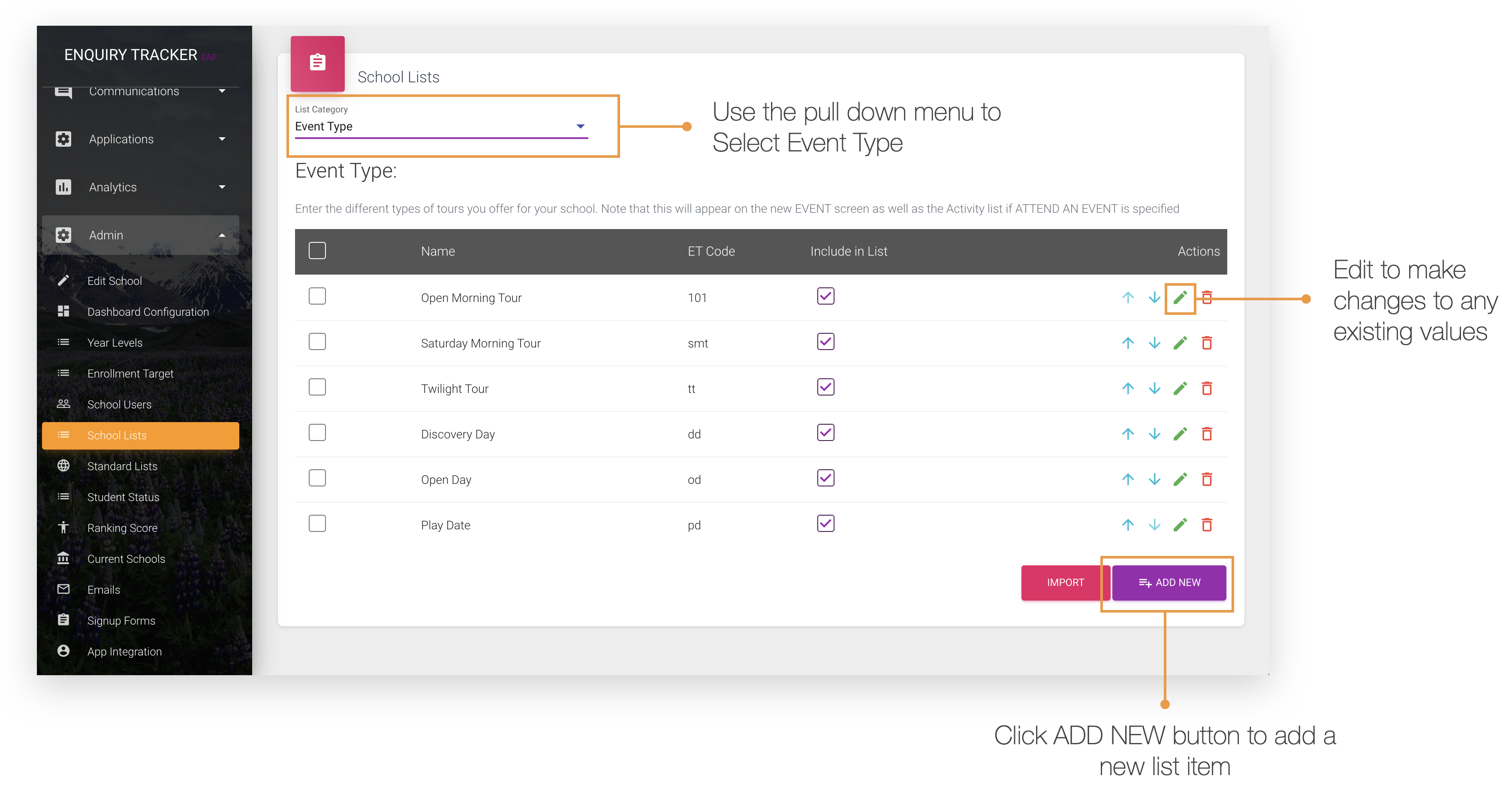Viewport: 1512px width, 785px height.
Task: Move Discovery Day down one row
Action: click(1154, 434)
